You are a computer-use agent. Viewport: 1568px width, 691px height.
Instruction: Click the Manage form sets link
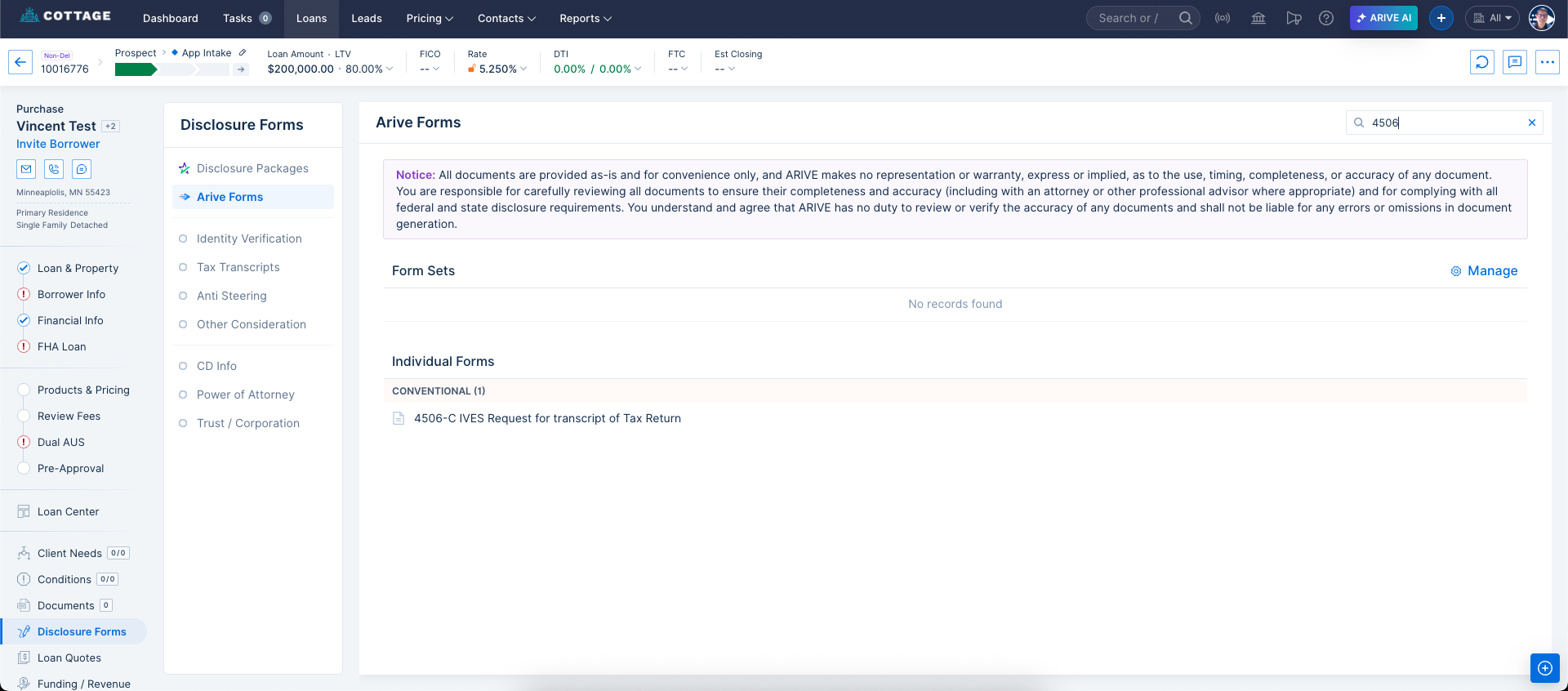(1484, 271)
